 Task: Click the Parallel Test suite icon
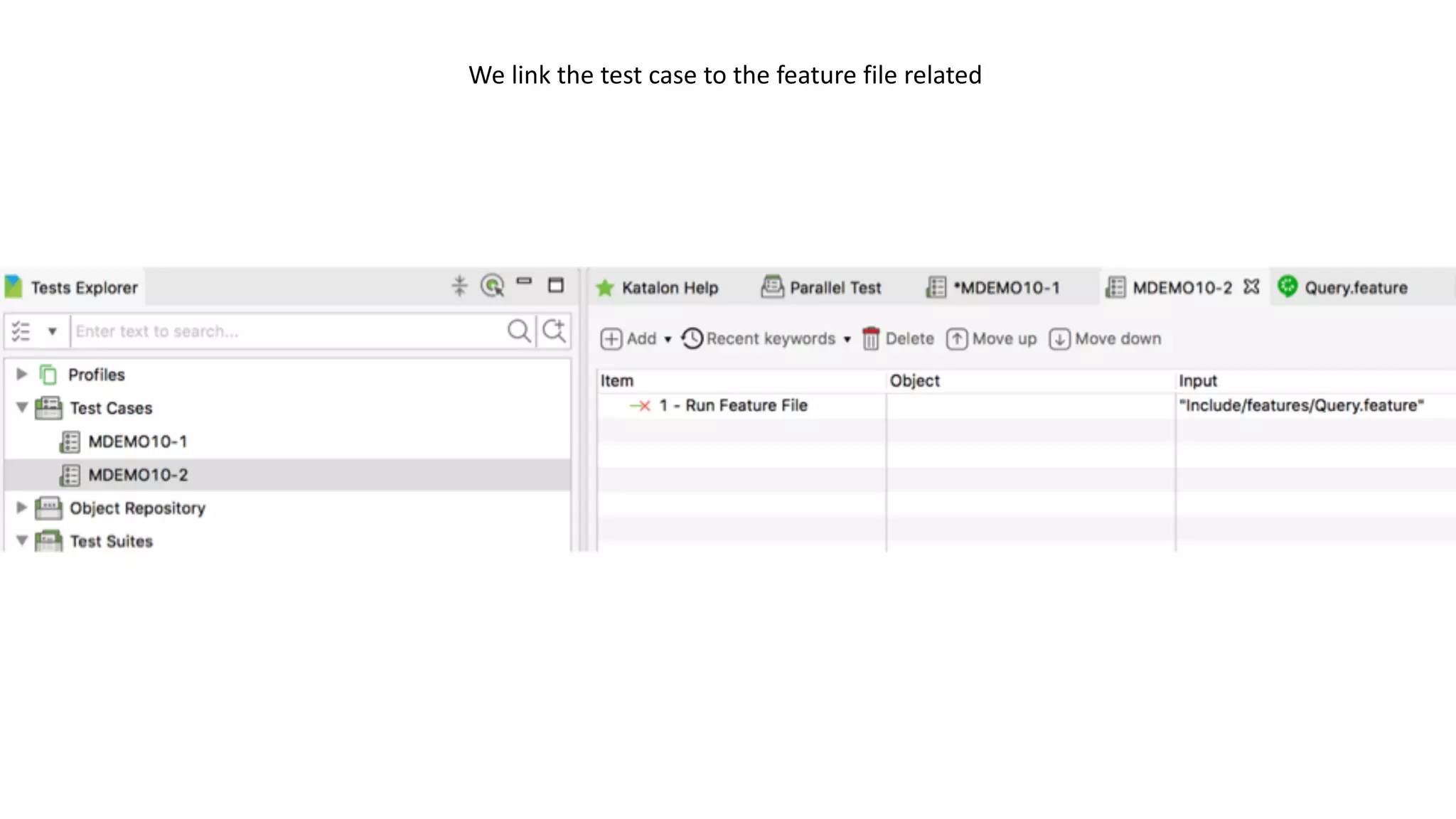tap(772, 287)
